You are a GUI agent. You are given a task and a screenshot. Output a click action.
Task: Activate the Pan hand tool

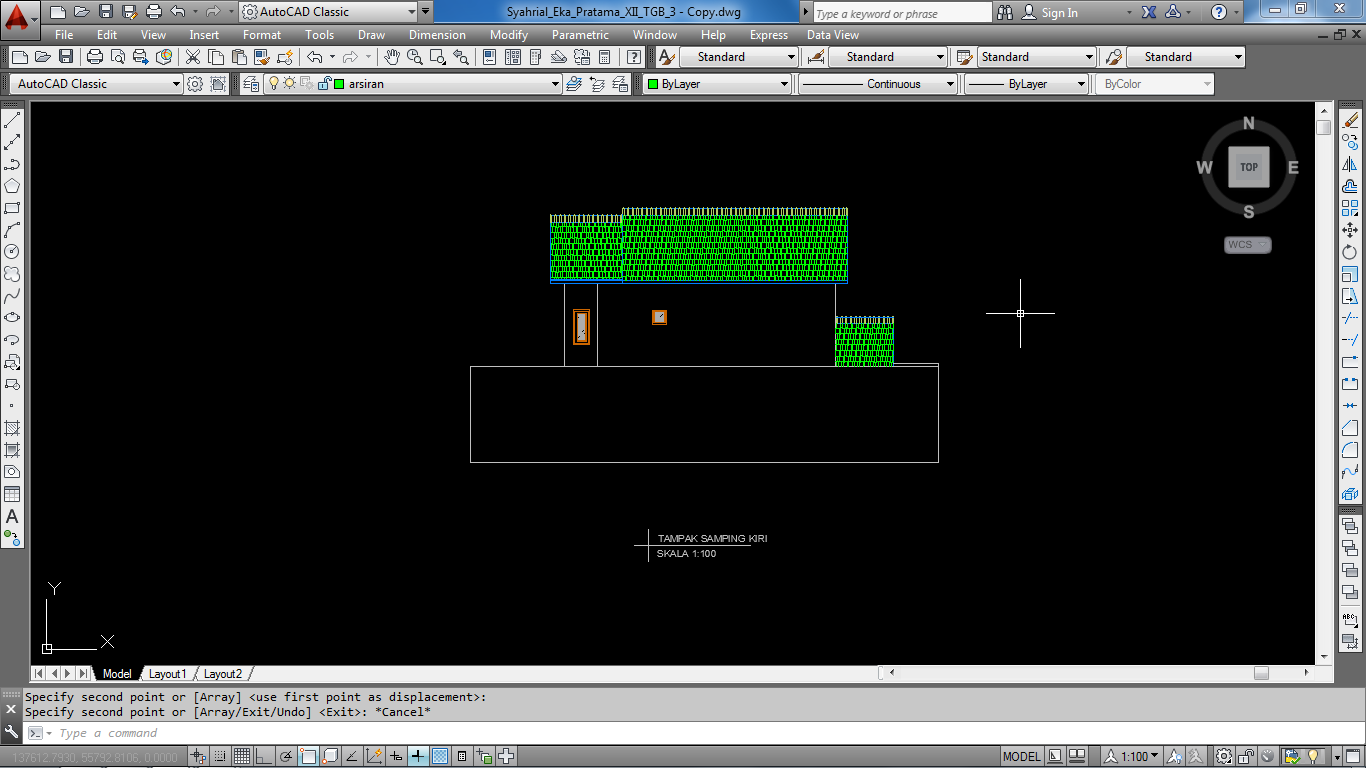392,57
